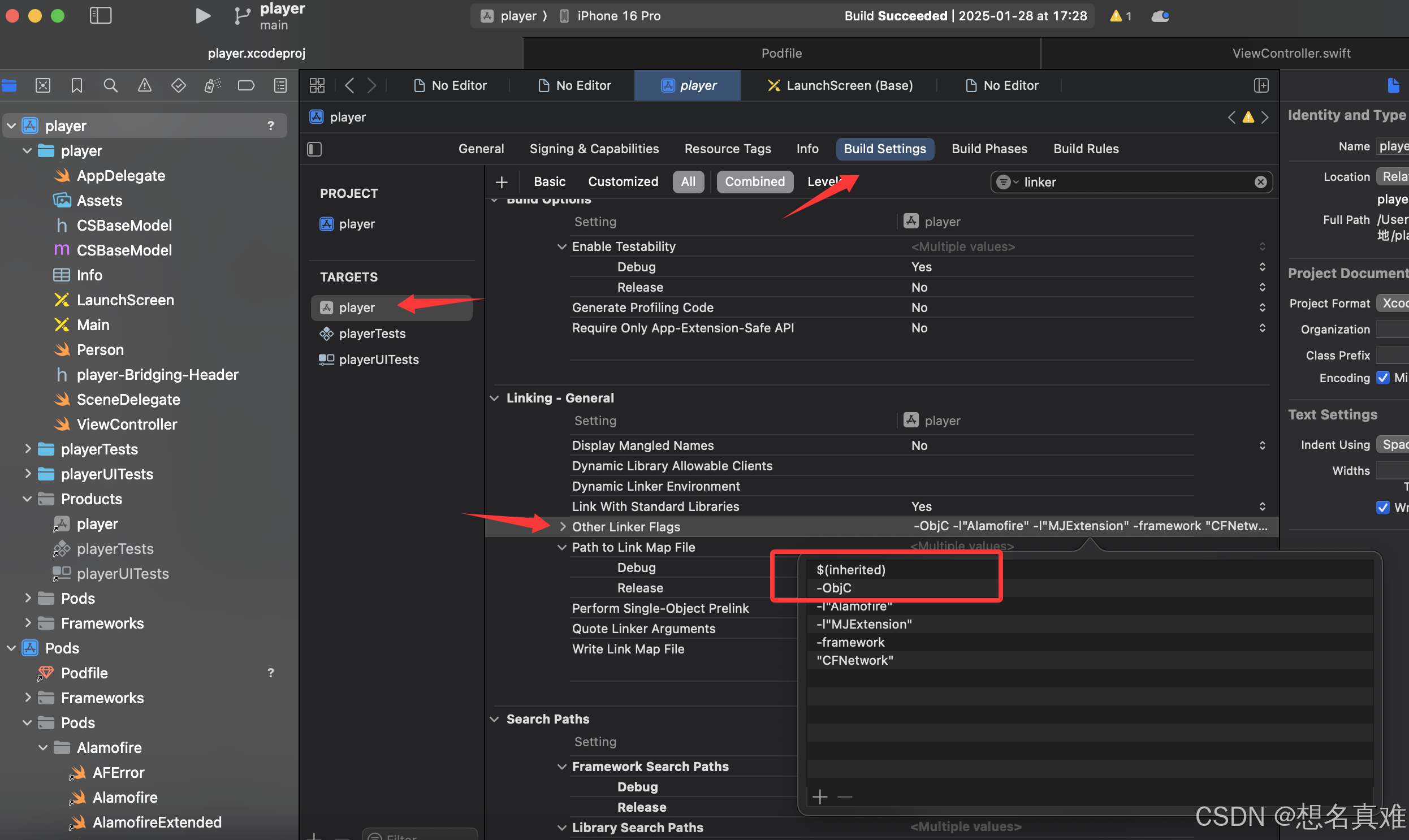Switch to the Build Phases tab
Screen dimensions: 1409x840
[x=988, y=149]
